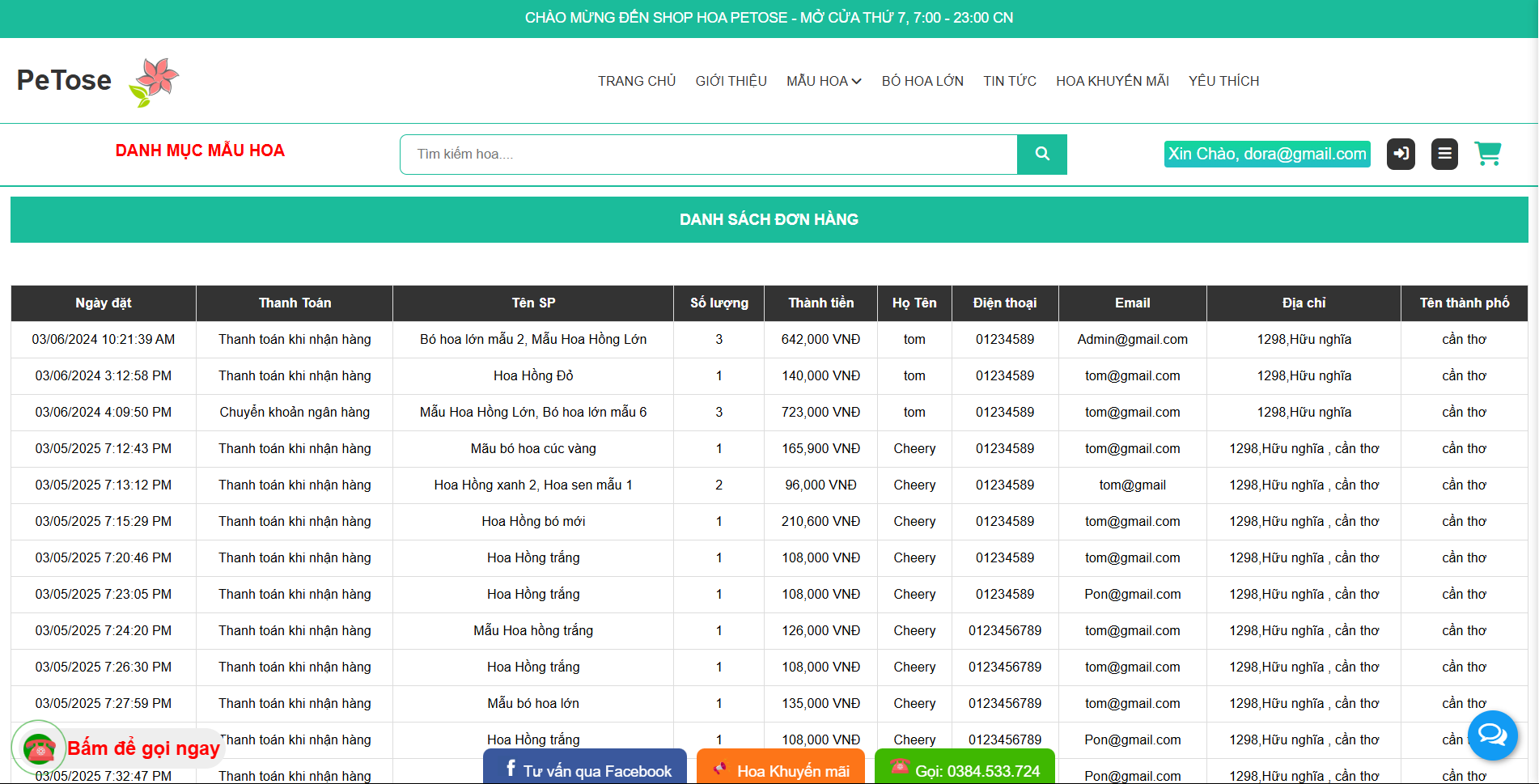Click Xin Chào, dora@gmail.com greeting

(1267, 154)
